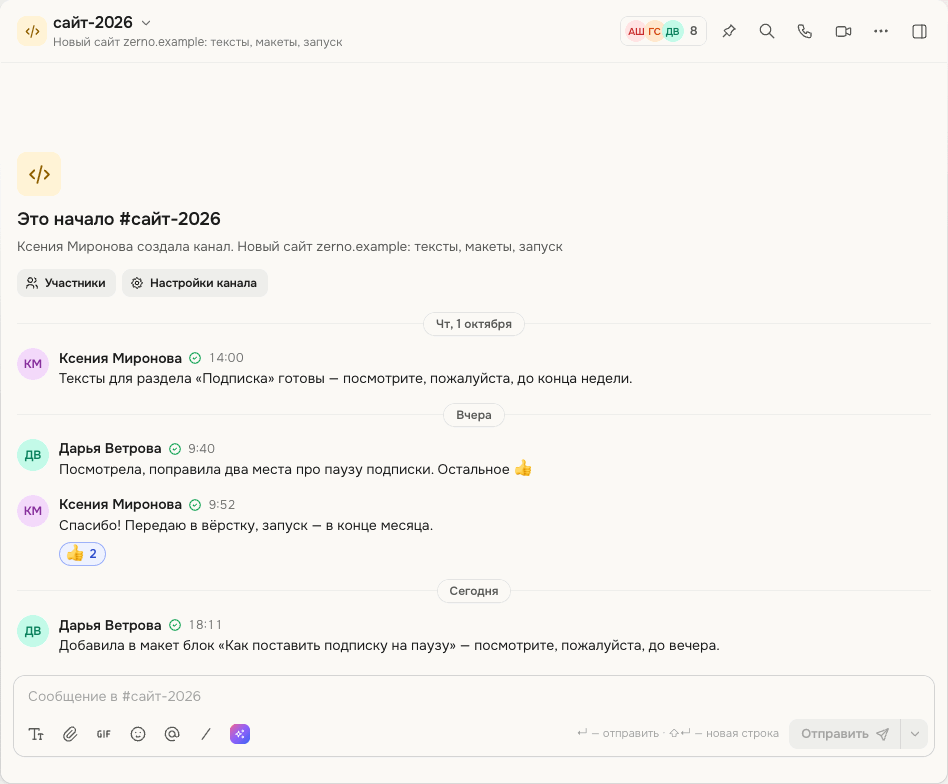Image resolution: width=948 pixels, height=784 pixels.
Task: Open pinned messages with the pin icon
Action: click(x=729, y=31)
